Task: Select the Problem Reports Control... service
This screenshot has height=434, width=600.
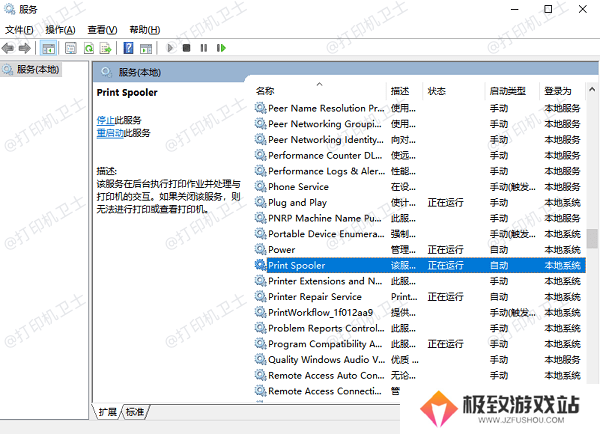Action: 326,328
